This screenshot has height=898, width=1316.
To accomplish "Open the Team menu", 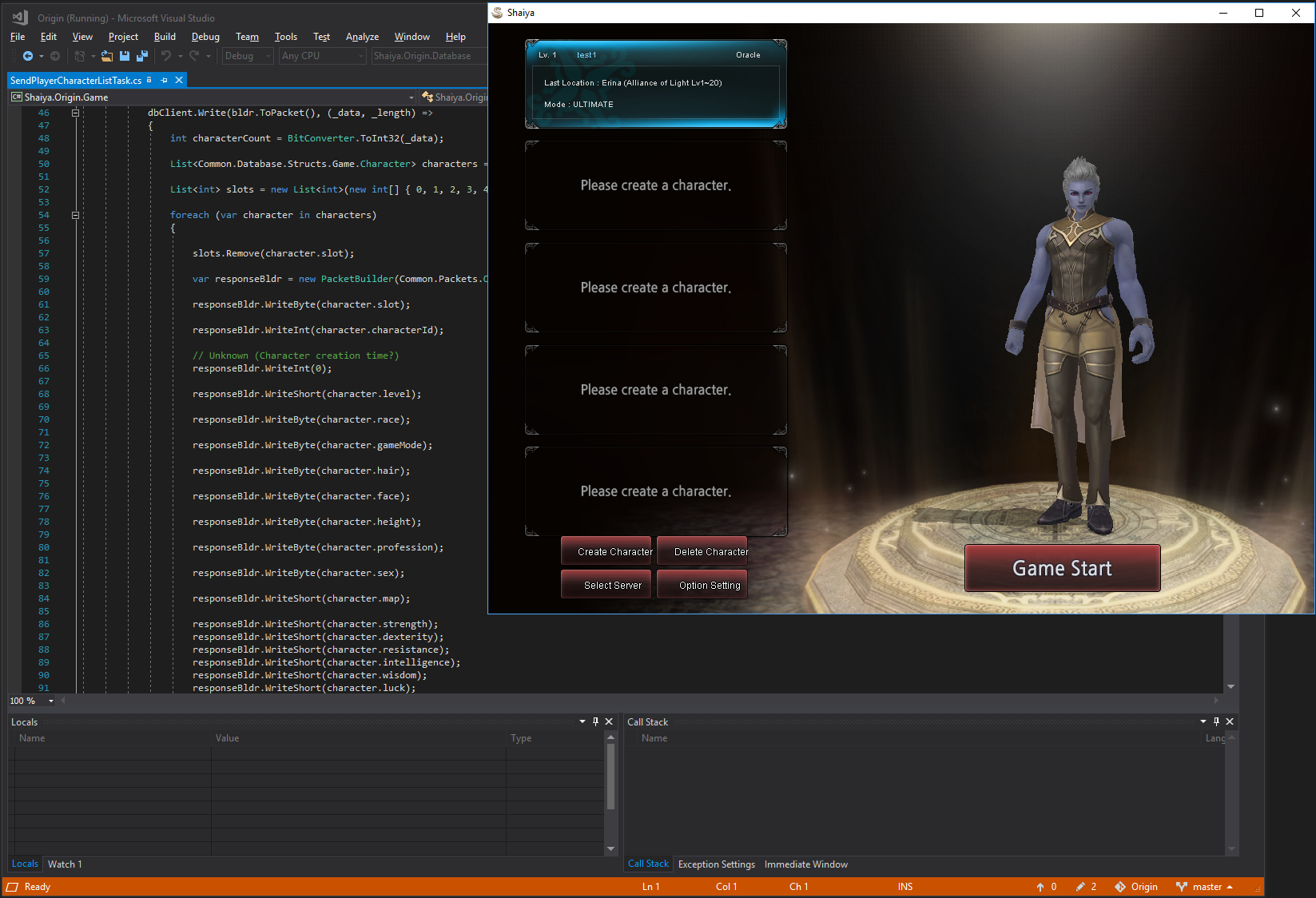I will pyautogui.click(x=247, y=37).
